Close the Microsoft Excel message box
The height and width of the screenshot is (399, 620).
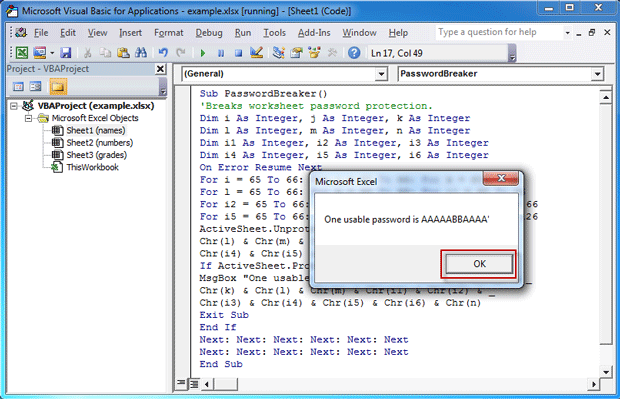coord(501,178)
